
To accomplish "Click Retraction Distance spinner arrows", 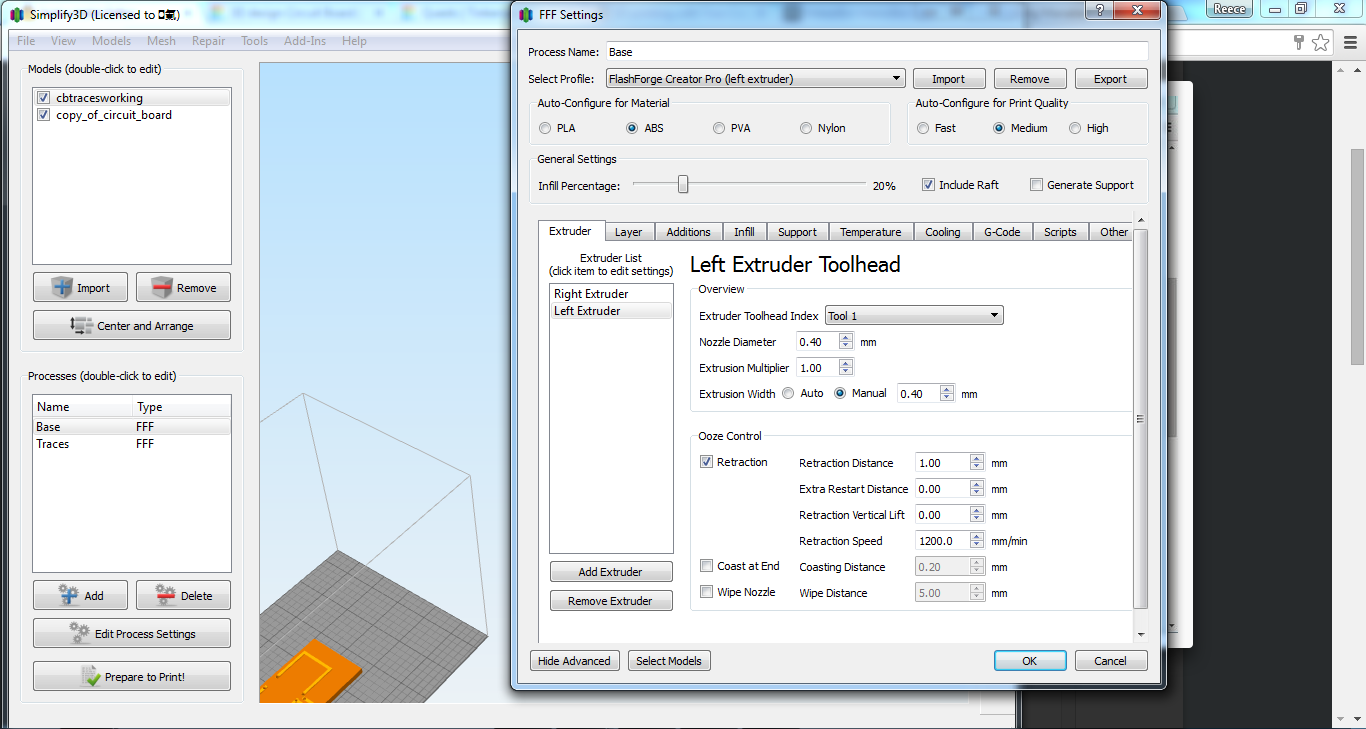I will tap(977, 463).
